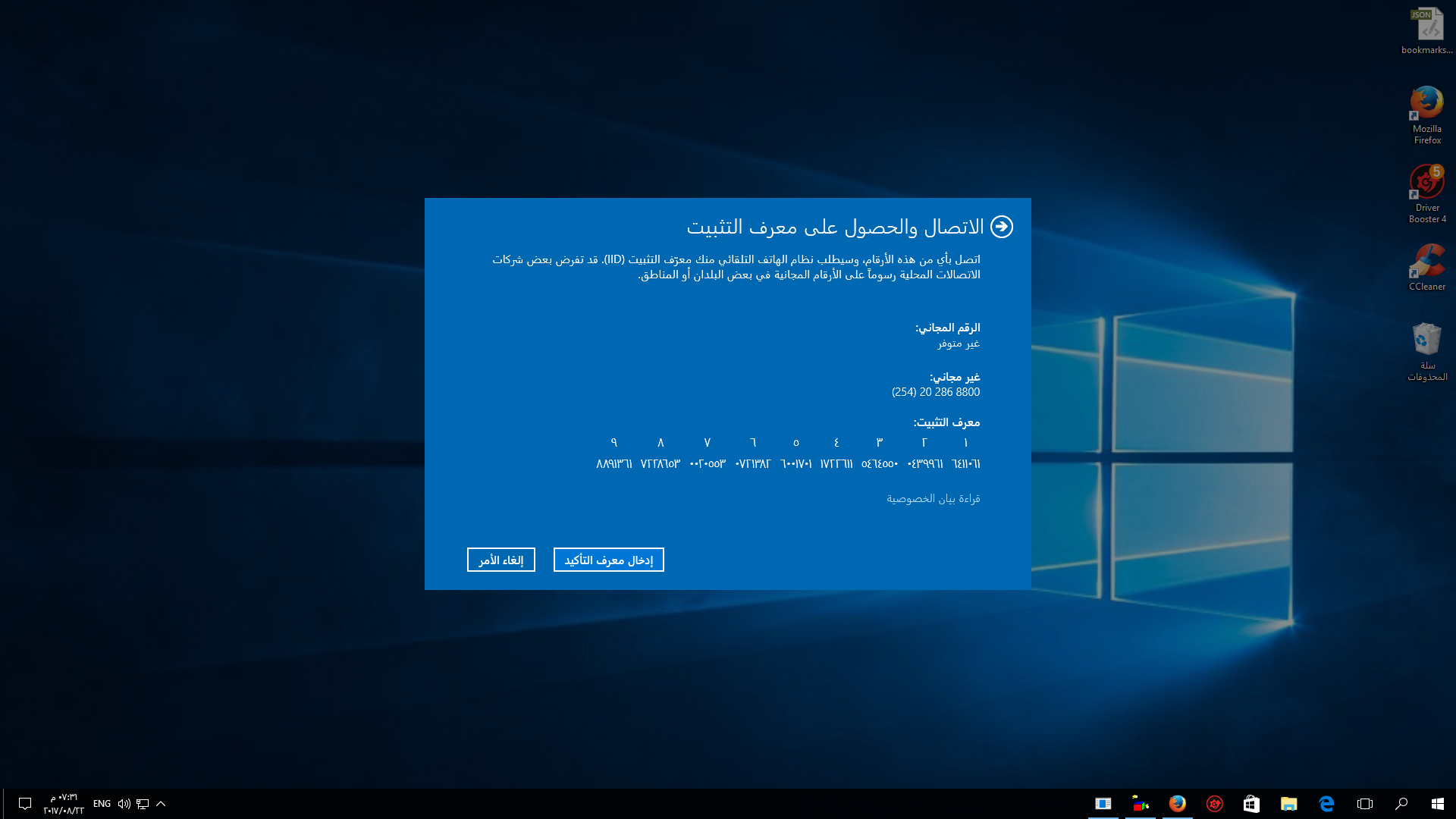Image resolution: width=1456 pixels, height=819 pixels.
Task: Click the column number ١ header
Action: coord(966,443)
